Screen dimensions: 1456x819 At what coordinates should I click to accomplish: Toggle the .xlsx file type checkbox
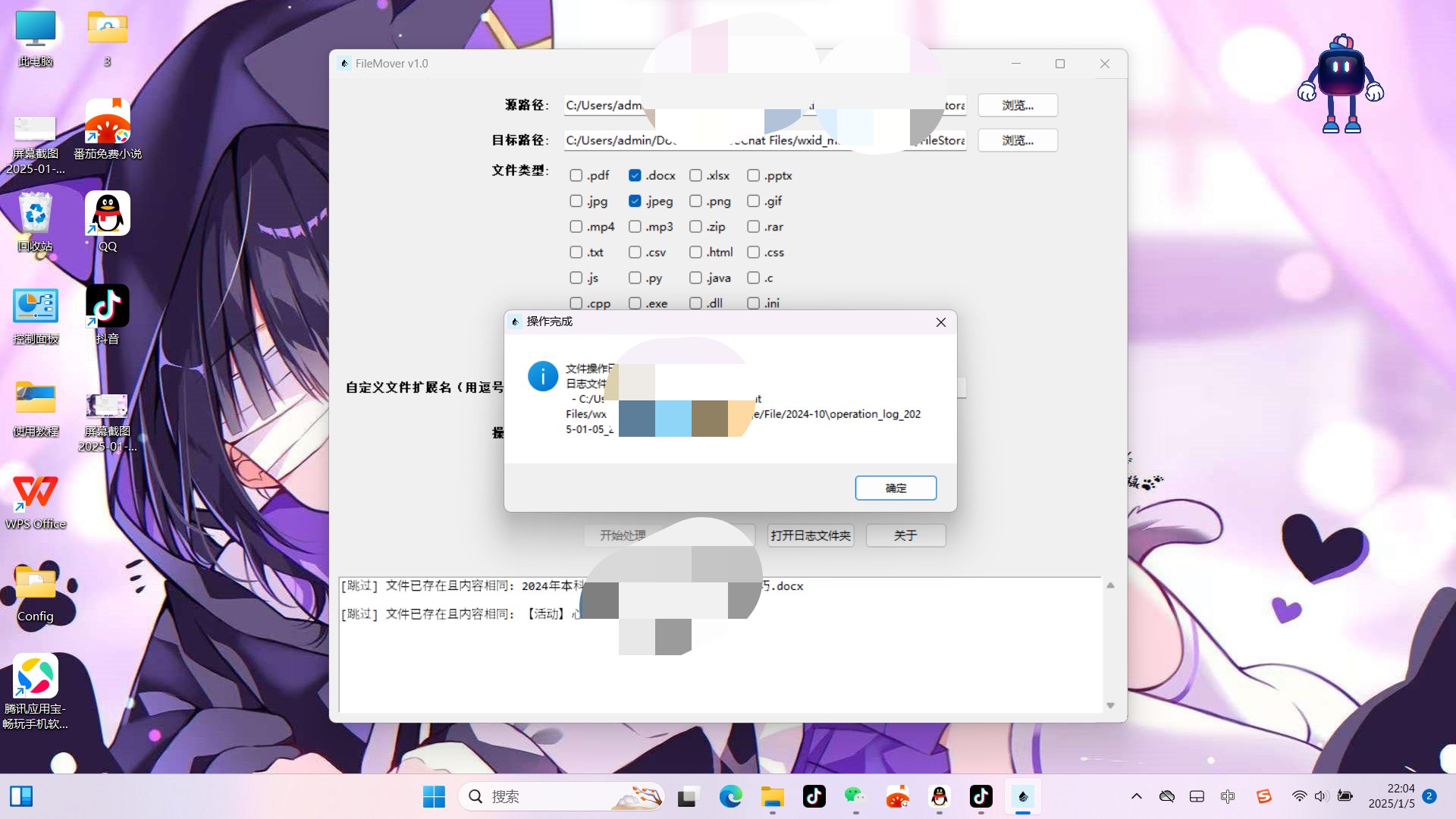pos(695,175)
